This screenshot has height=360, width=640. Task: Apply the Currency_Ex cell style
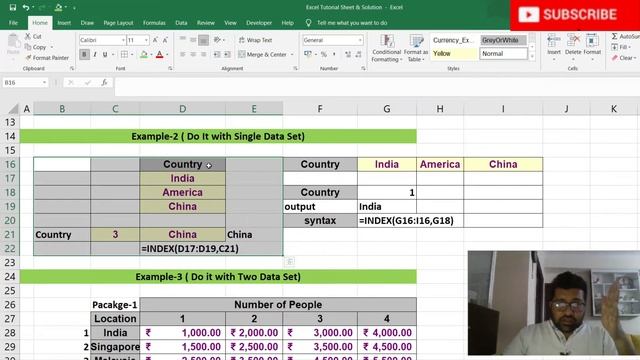coord(454,40)
